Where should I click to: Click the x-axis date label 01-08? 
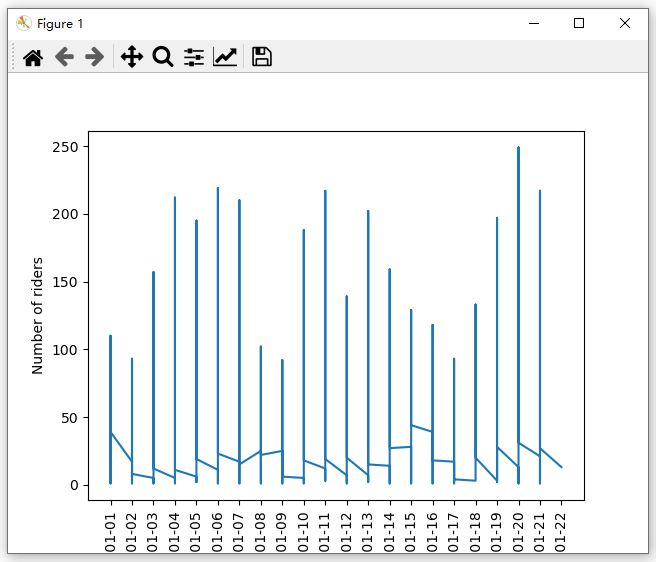click(261, 532)
